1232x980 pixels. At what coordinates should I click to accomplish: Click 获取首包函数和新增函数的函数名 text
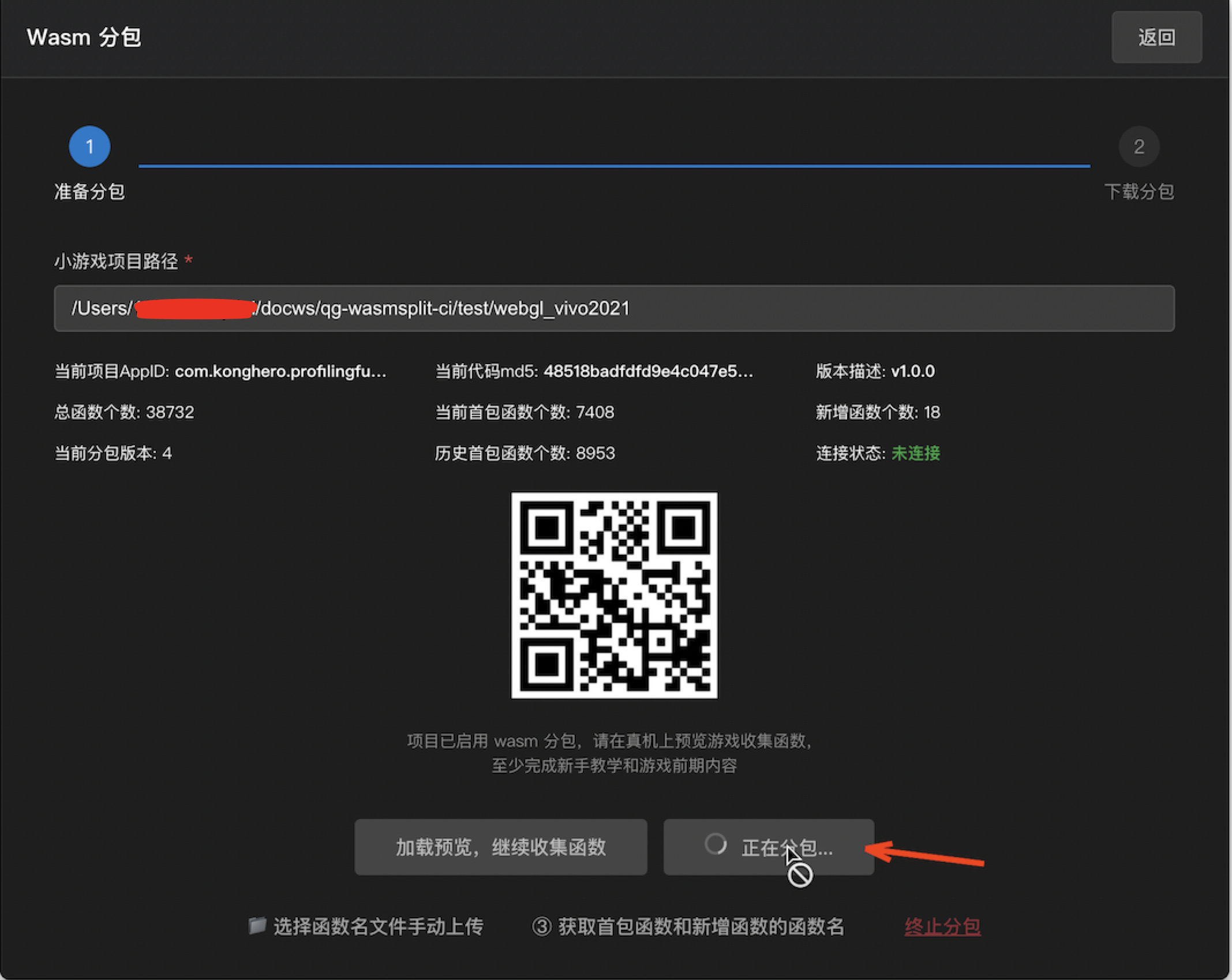coord(701,926)
